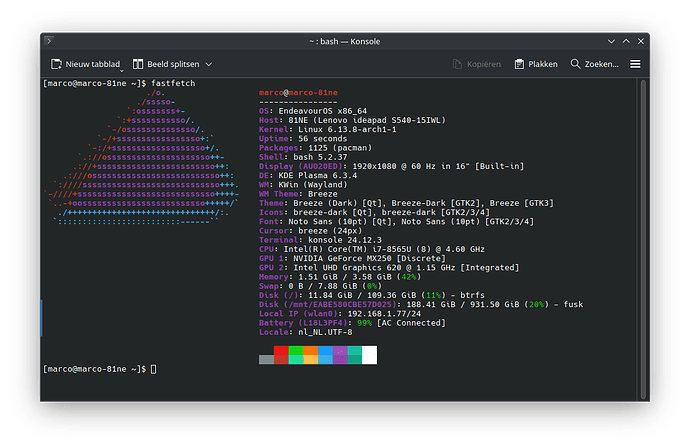Click the 'KDE Plasma 6.3.4' text
The image size is (690, 448).
(318, 176)
